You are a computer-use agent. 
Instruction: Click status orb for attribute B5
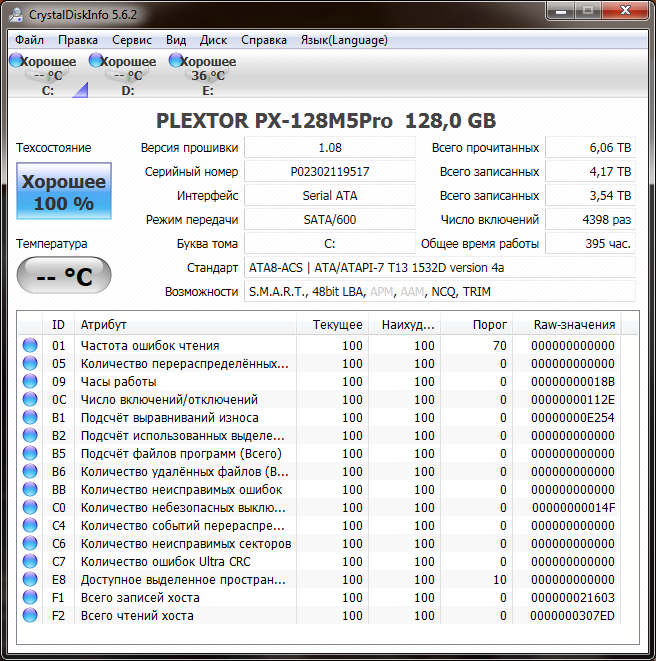(30, 454)
